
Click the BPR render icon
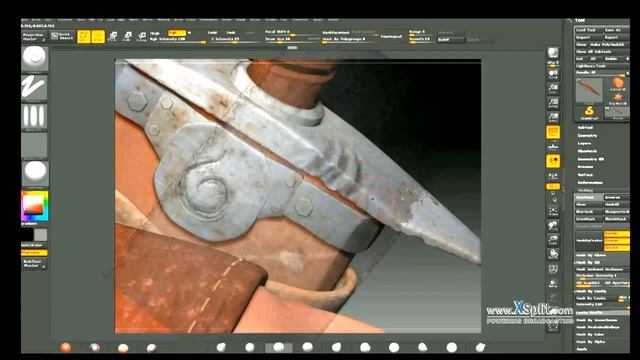click(x=553, y=53)
